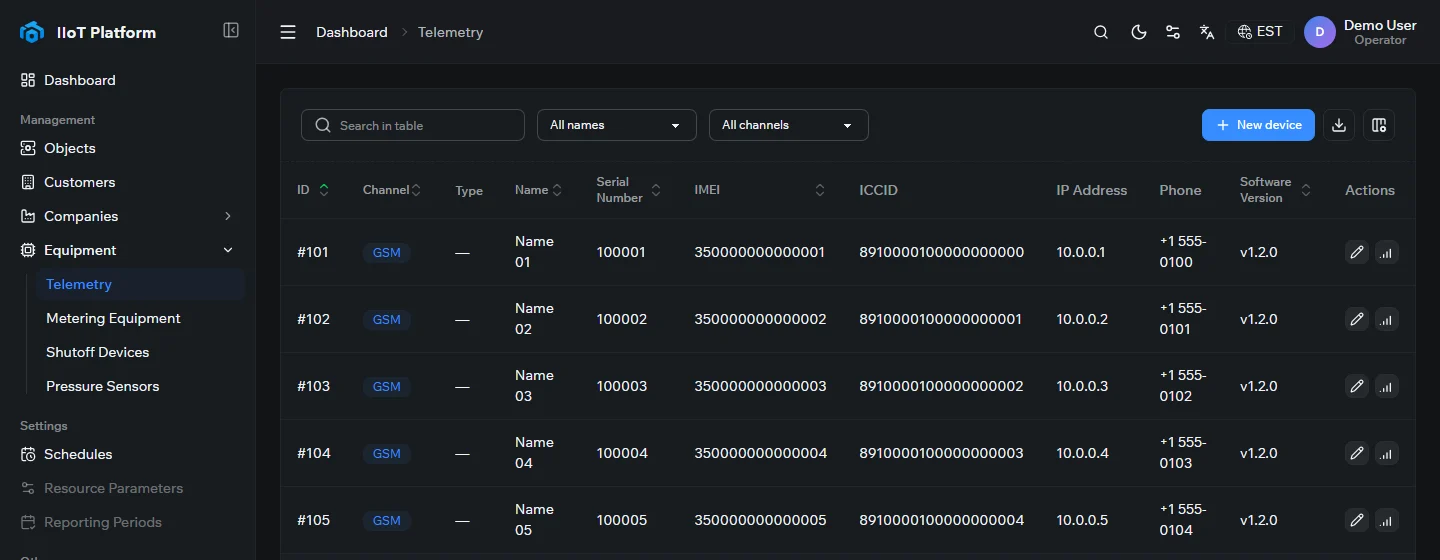
Task: Open signal stats for device #101
Action: [1386, 252]
